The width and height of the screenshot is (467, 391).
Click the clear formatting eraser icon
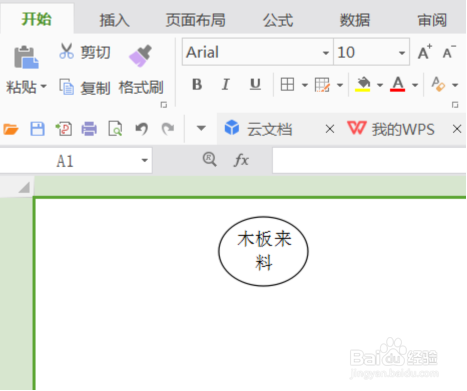(438, 84)
